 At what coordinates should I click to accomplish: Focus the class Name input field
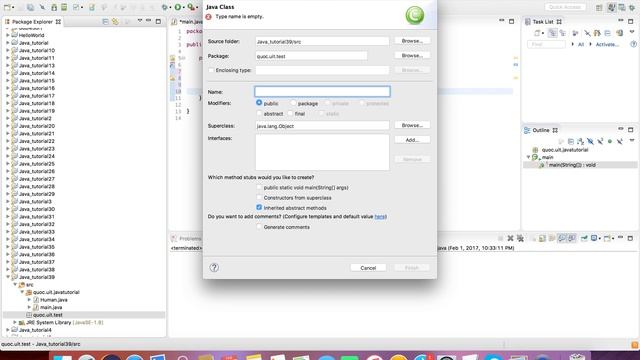pyautogui.click(x=322, y=91)
